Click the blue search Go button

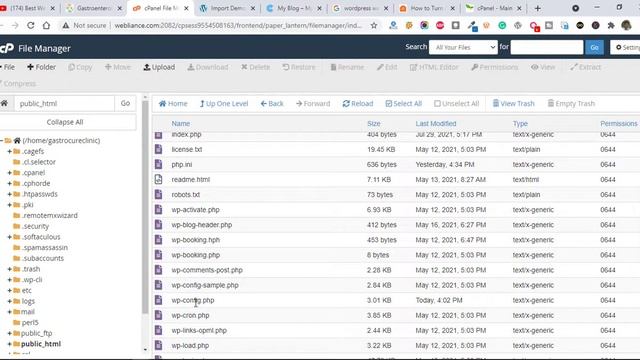594,47
